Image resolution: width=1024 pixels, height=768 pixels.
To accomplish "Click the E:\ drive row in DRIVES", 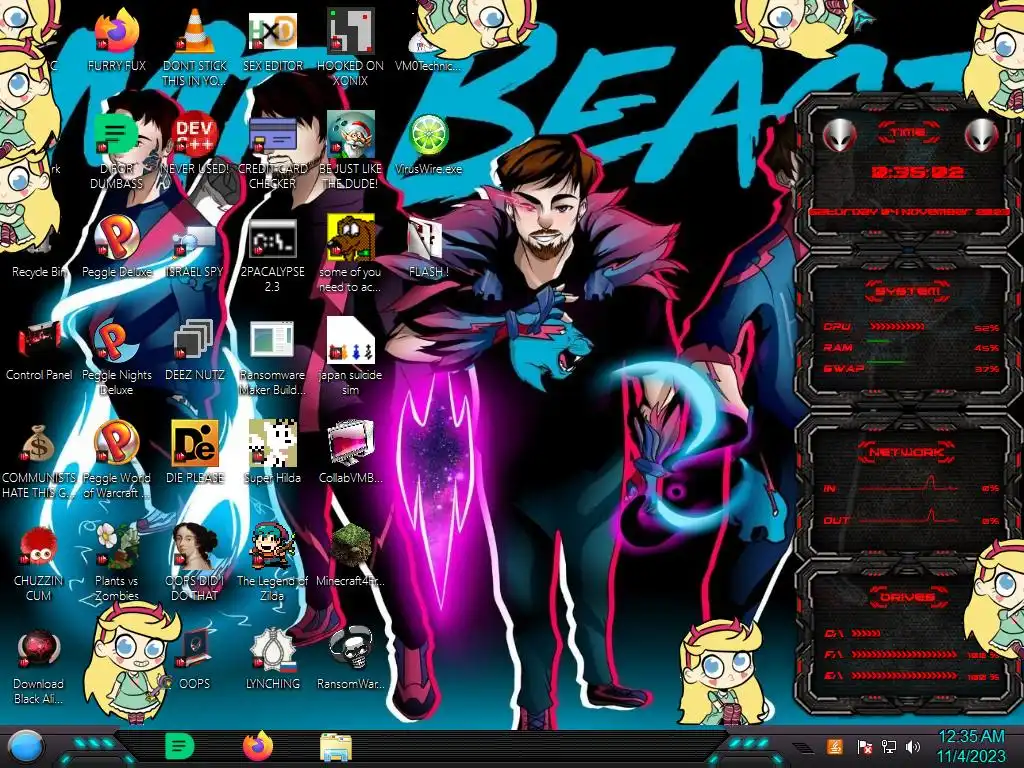I will [912, 675].
